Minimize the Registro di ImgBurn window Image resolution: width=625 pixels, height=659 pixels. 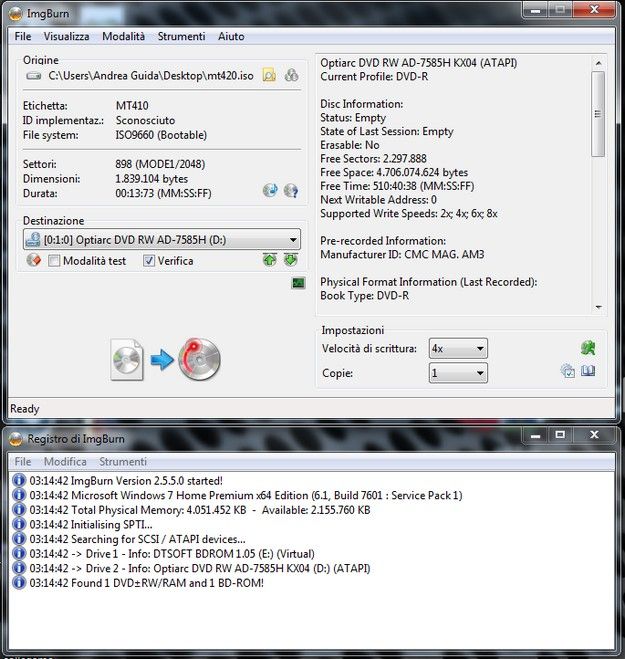click(535, 435)
